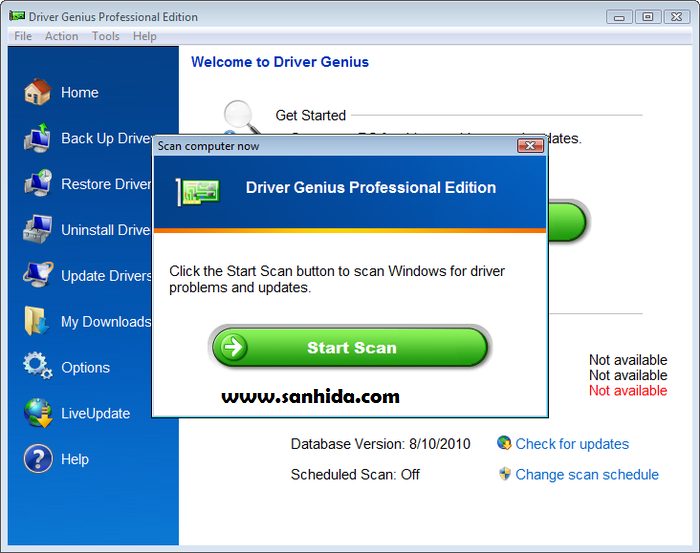The image size is (700, 553).
Task: Click the Driver Genius Professional Edition banner text
Action: pos(371,187)
